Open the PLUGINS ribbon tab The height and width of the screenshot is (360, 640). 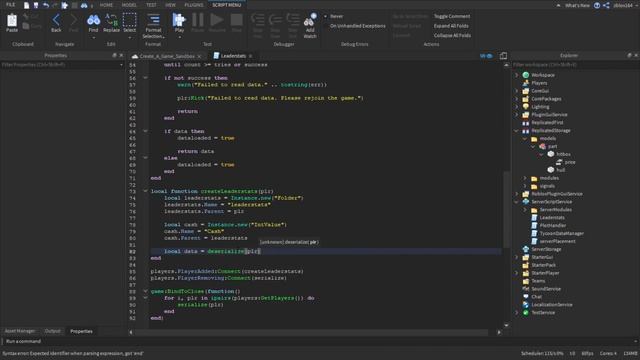(194, 5)
